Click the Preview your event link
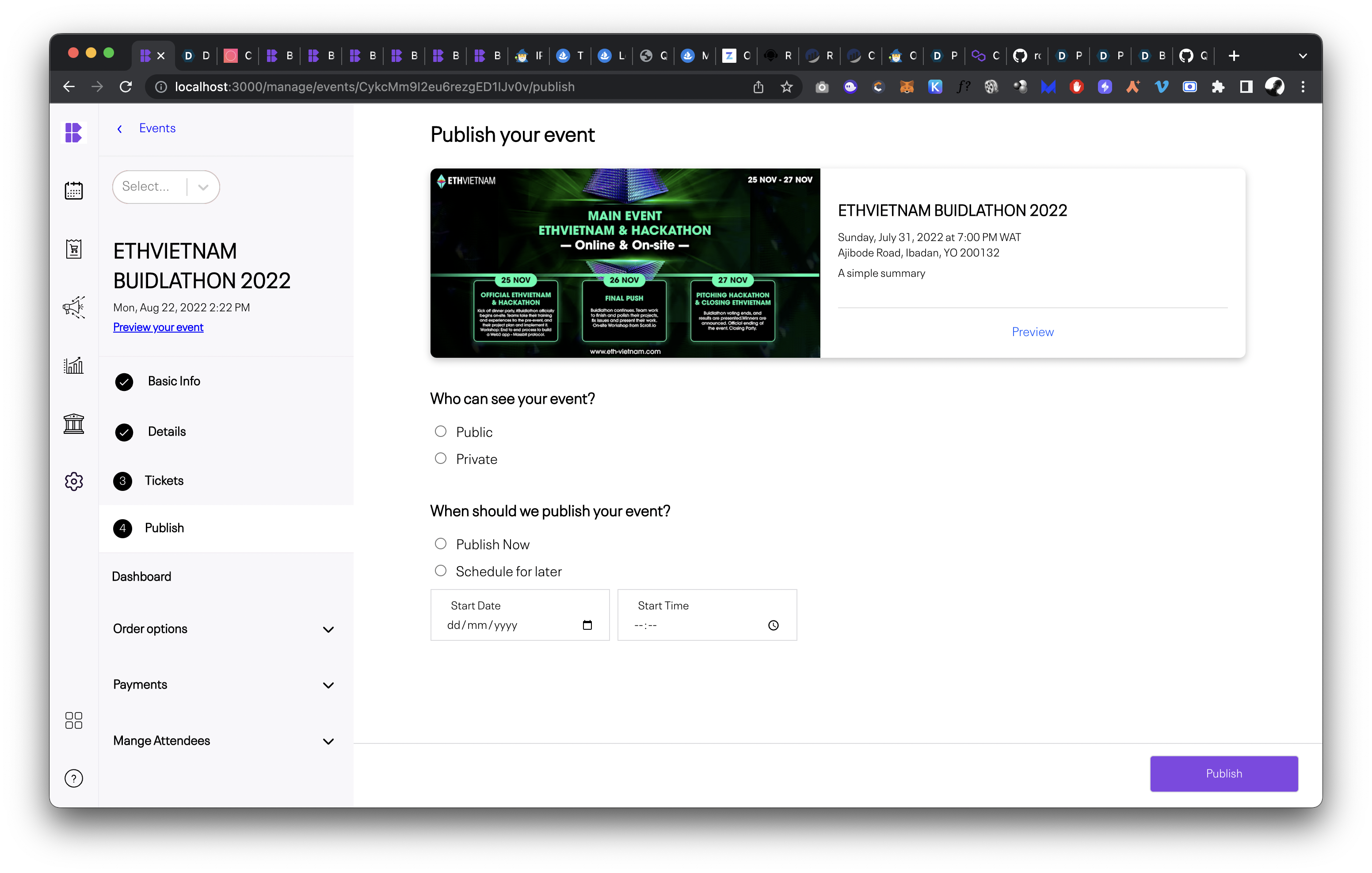The width and height of the screenshot is (1372, 873). tap(158, 327)
